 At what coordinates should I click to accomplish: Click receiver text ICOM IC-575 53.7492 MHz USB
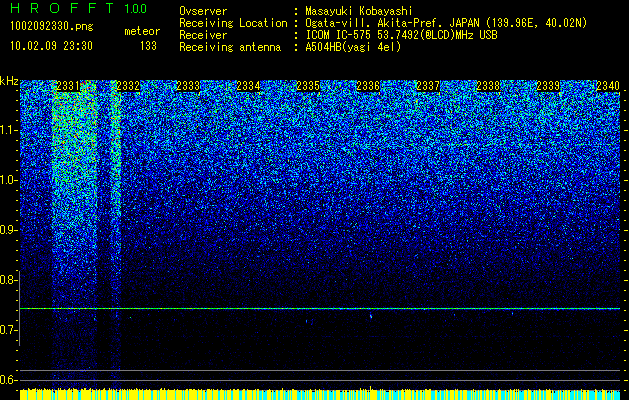coord(402,35)
